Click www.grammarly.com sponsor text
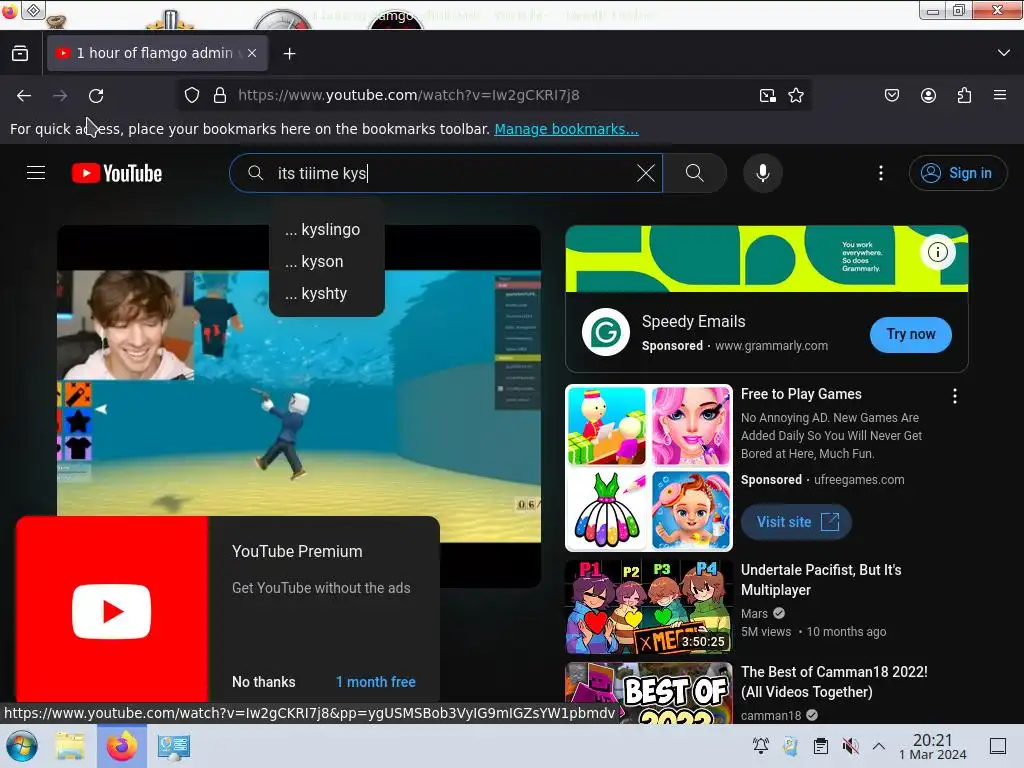This screenshot has width=1024, height=768. pos(771,346)
